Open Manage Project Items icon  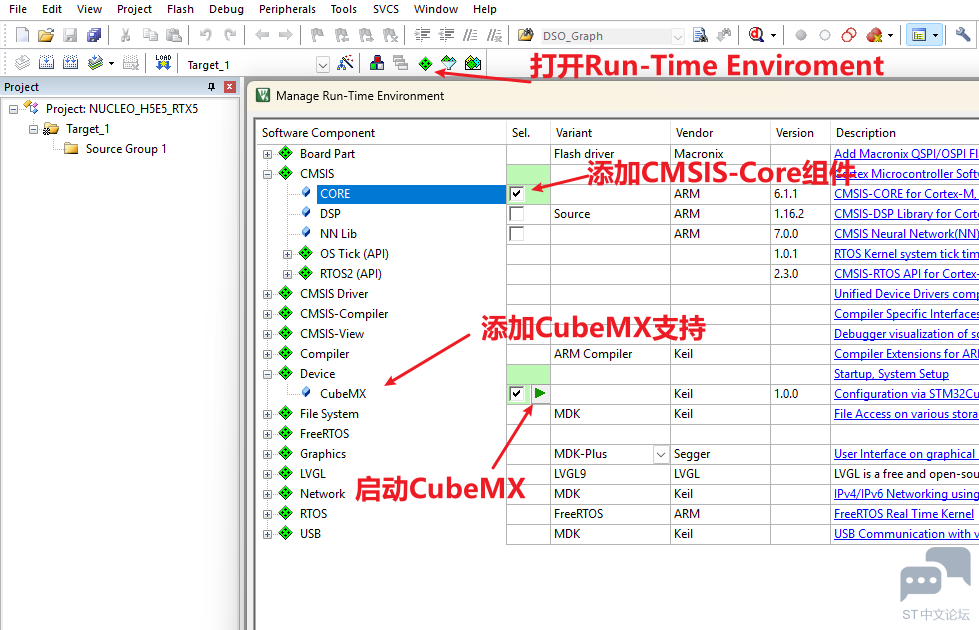[x=376, y=63]
